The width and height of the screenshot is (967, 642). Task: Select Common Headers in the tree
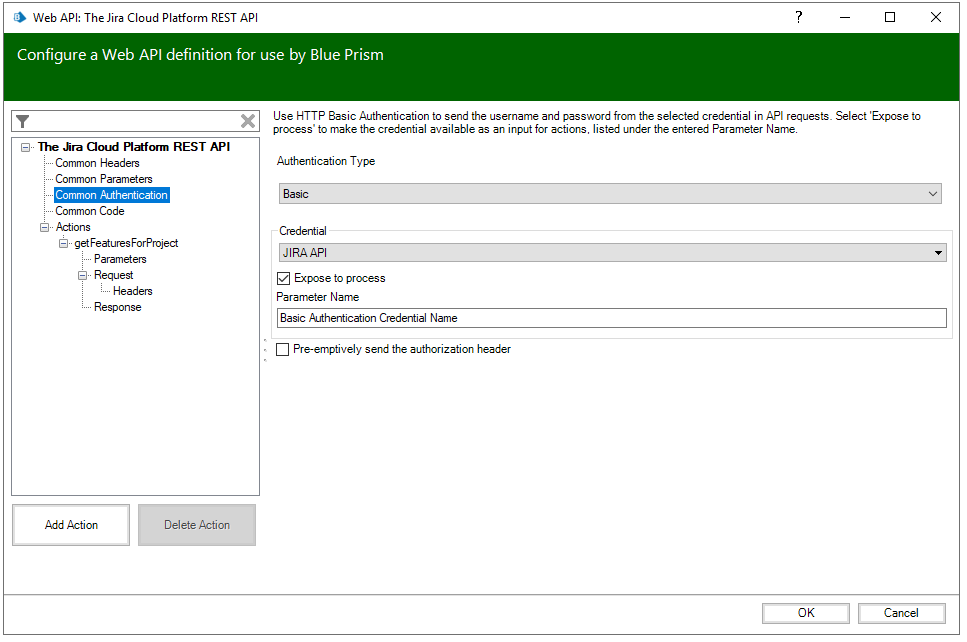tap(97, 163)
